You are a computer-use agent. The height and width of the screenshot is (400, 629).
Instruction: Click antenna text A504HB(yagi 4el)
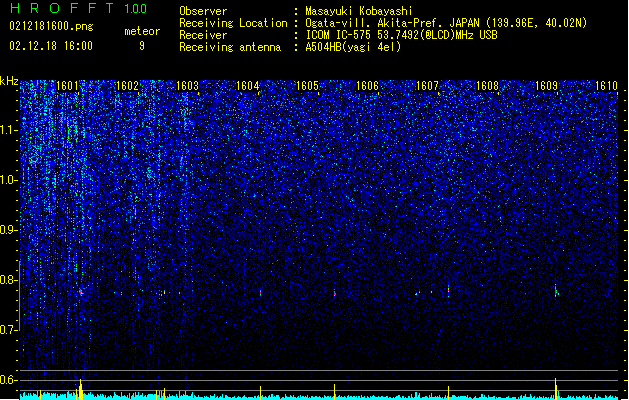(x=353, y=47)
